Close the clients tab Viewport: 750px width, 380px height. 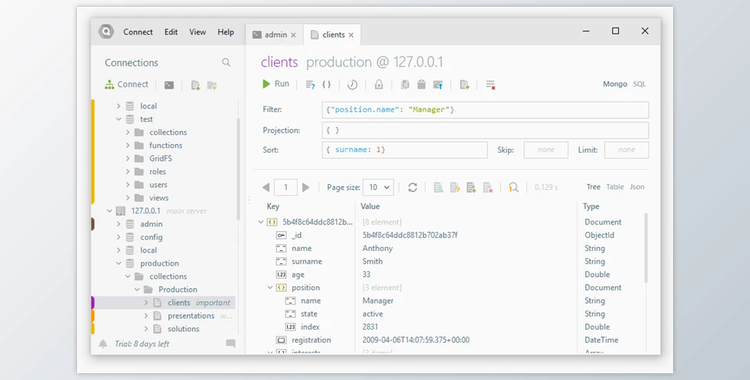click(351, 35)
